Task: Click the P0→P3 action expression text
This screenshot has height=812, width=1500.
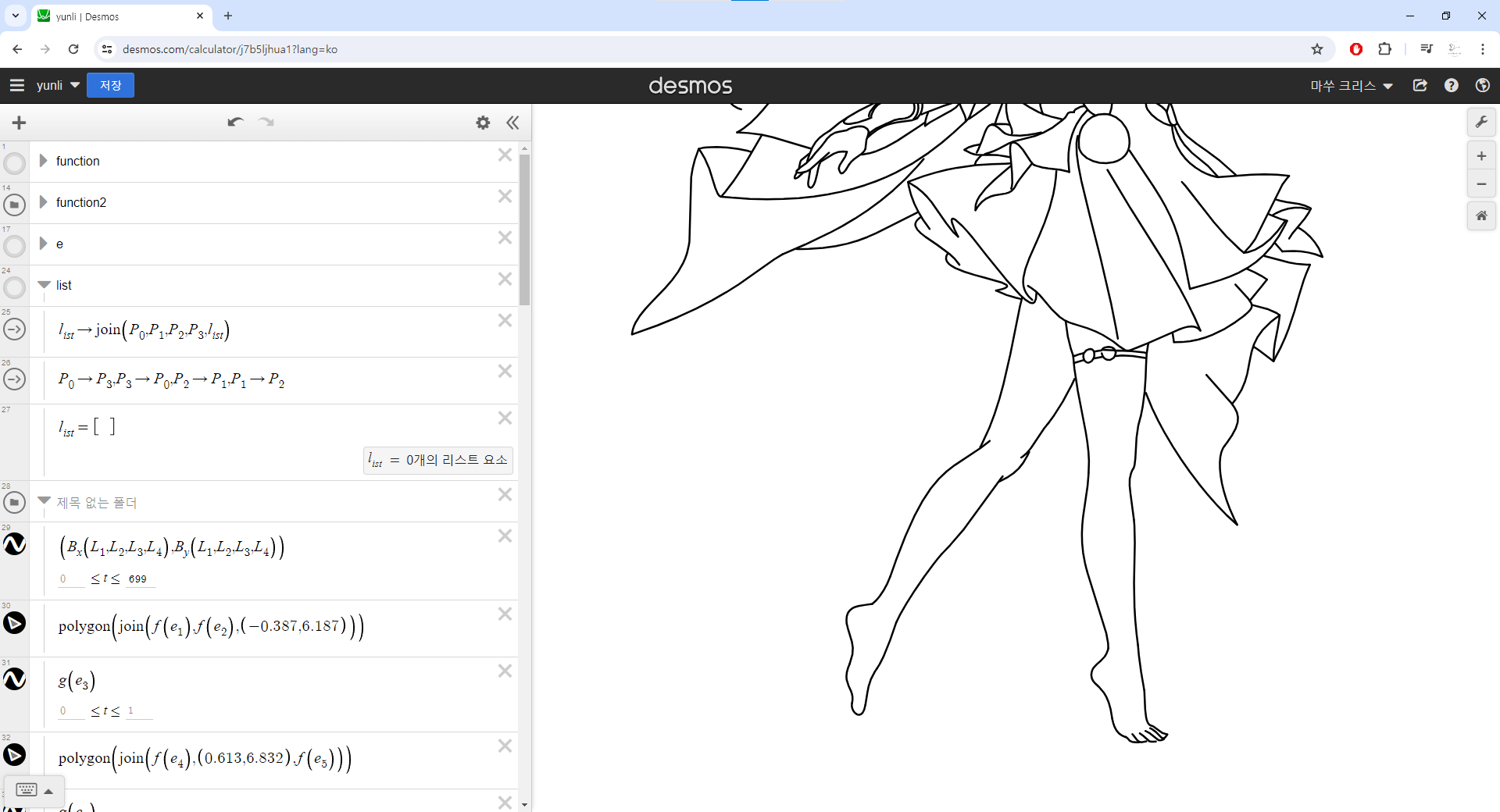Action: tap(171, 380)
